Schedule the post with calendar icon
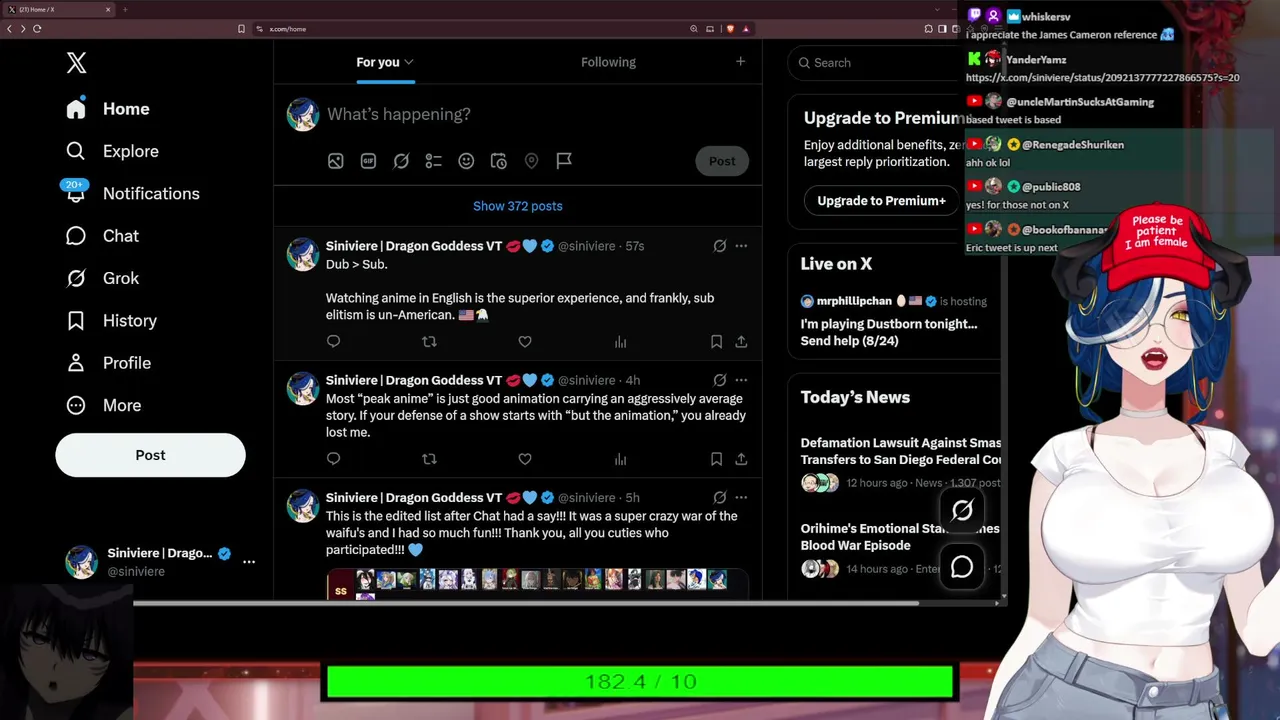Viewport: 1280px width, 720px height. 499,161
